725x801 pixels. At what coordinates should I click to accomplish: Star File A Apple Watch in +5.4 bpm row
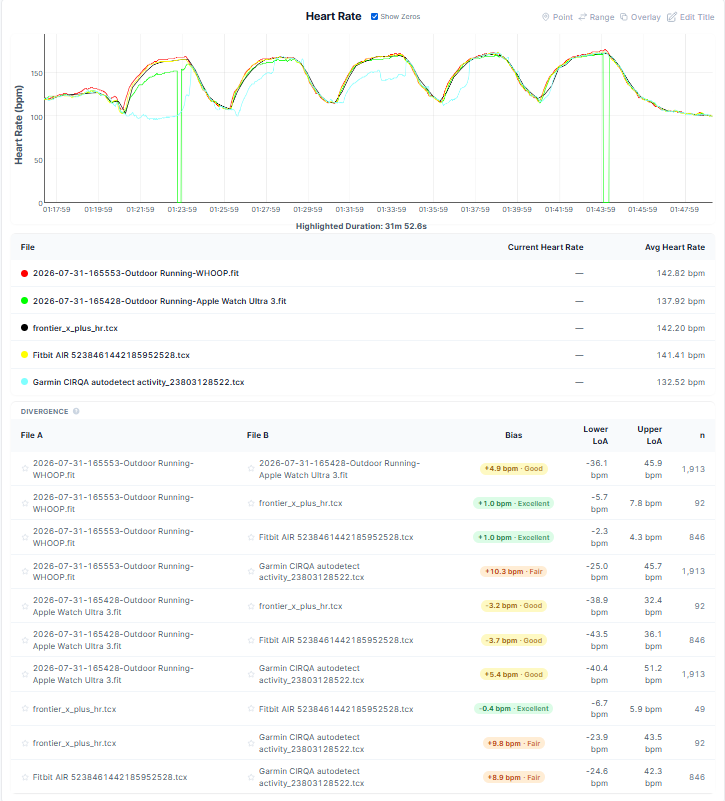(25, 674)
